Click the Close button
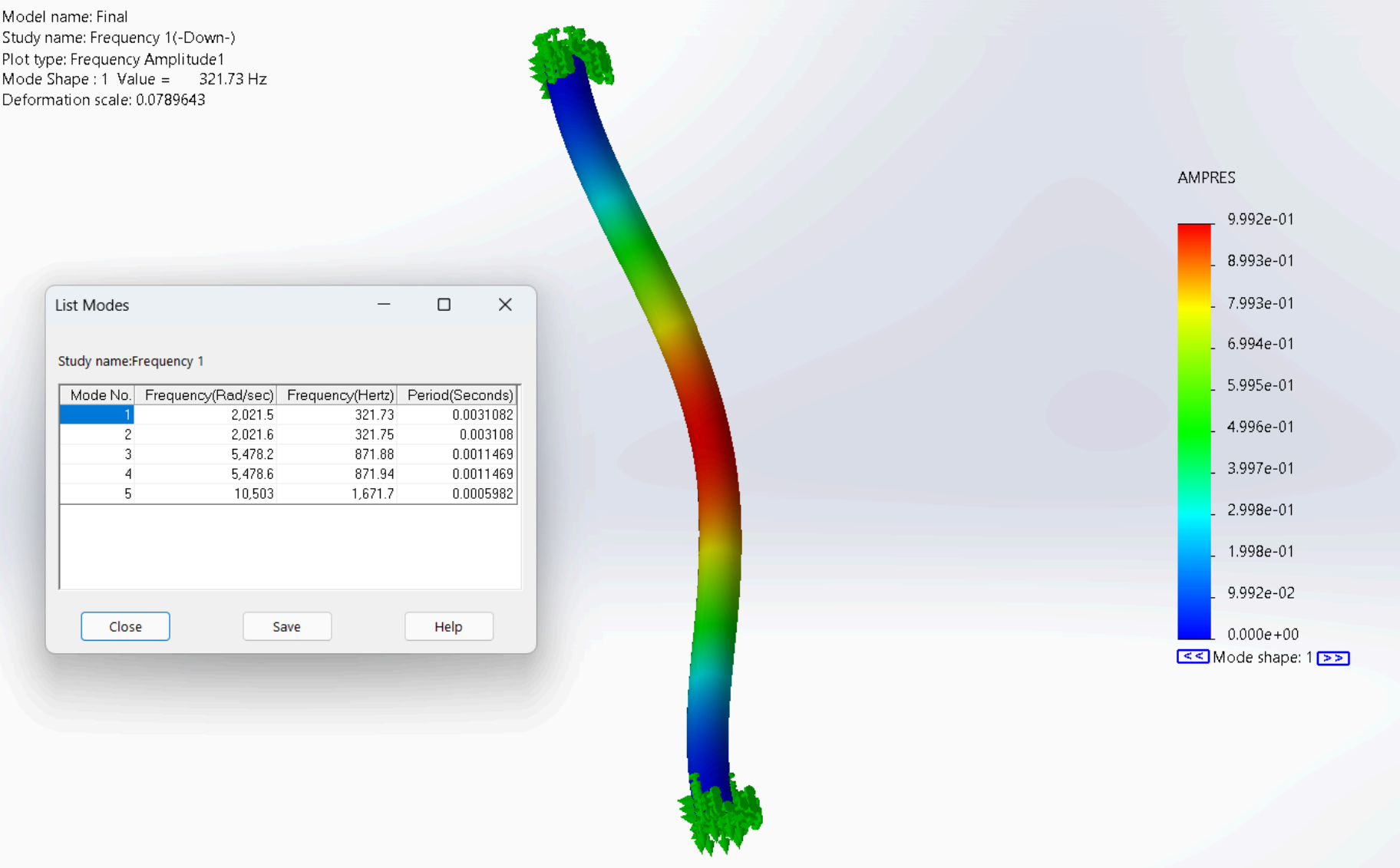The height and width of the screenshot is (868, 1400). coord(125,626)
